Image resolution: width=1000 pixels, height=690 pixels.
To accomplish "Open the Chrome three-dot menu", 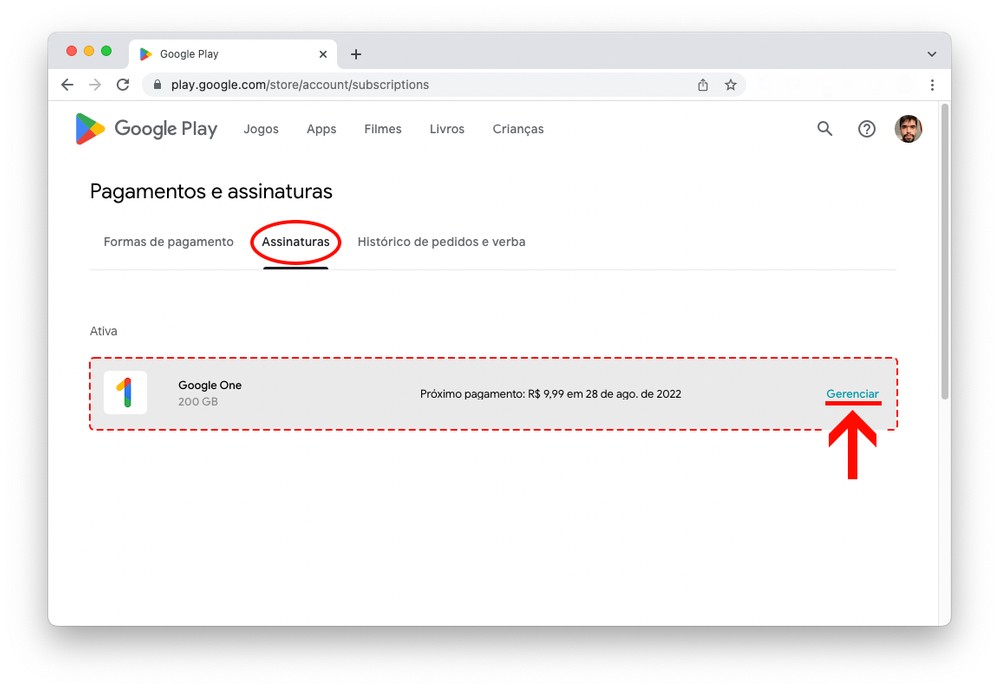I will click(x=932, y=85).
